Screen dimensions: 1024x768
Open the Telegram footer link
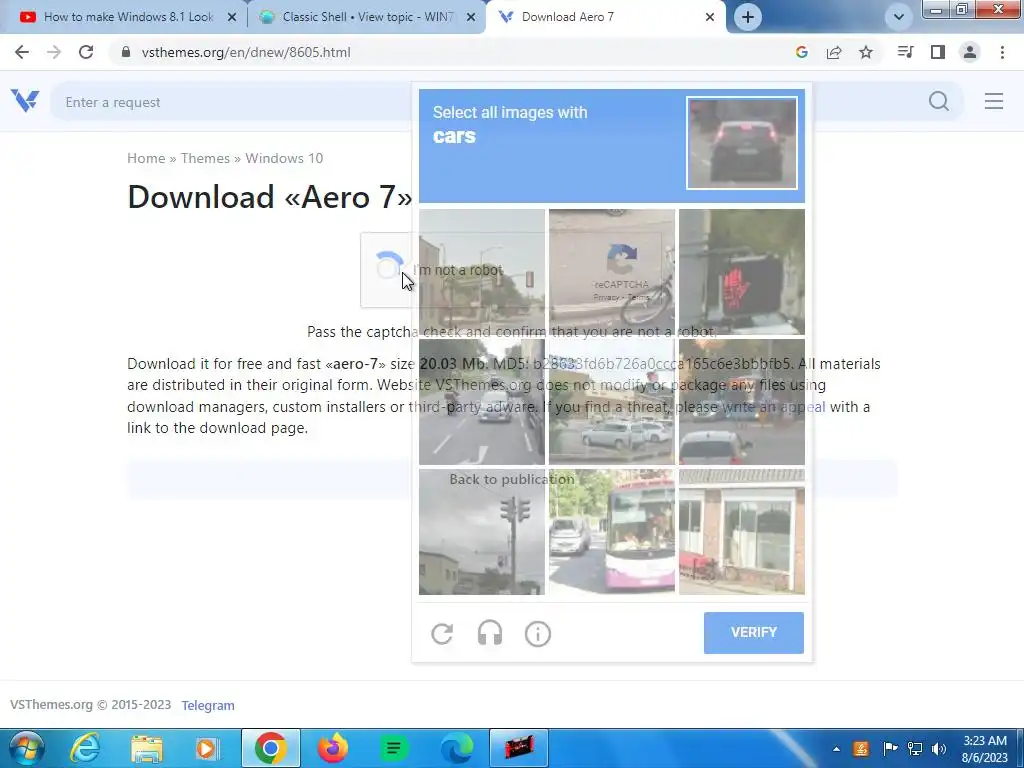[x=208, y=705]
